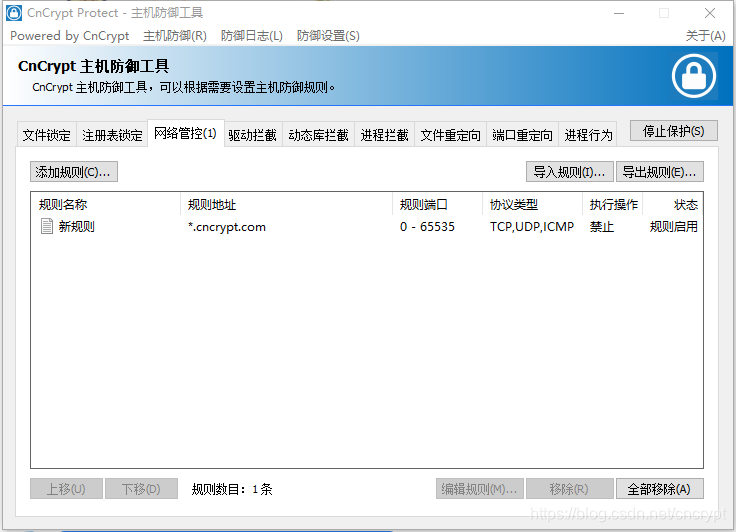Click the 移除(R) button
Image resolution: width=736 pixels, height=532 pixels.
[x=569, y=489]
